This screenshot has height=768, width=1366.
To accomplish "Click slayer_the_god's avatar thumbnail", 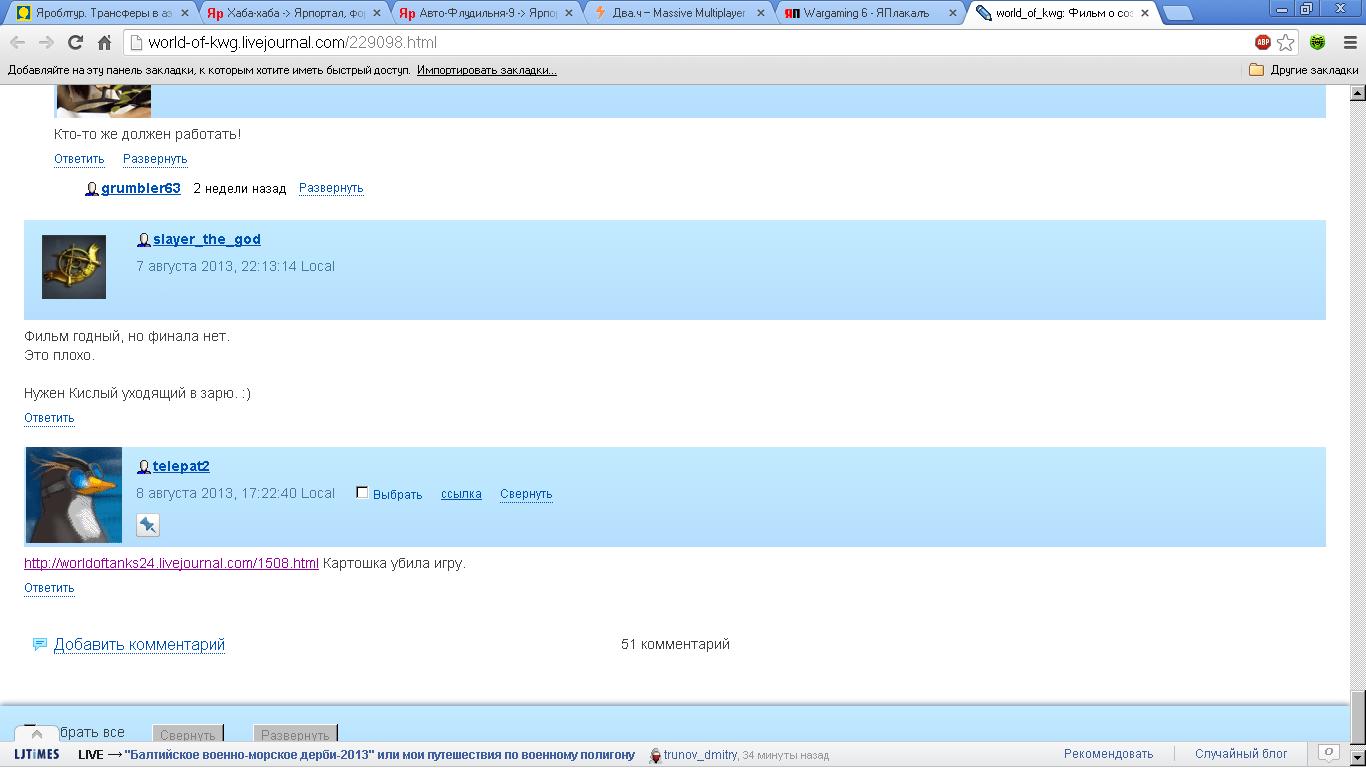I will coord(74,267).
